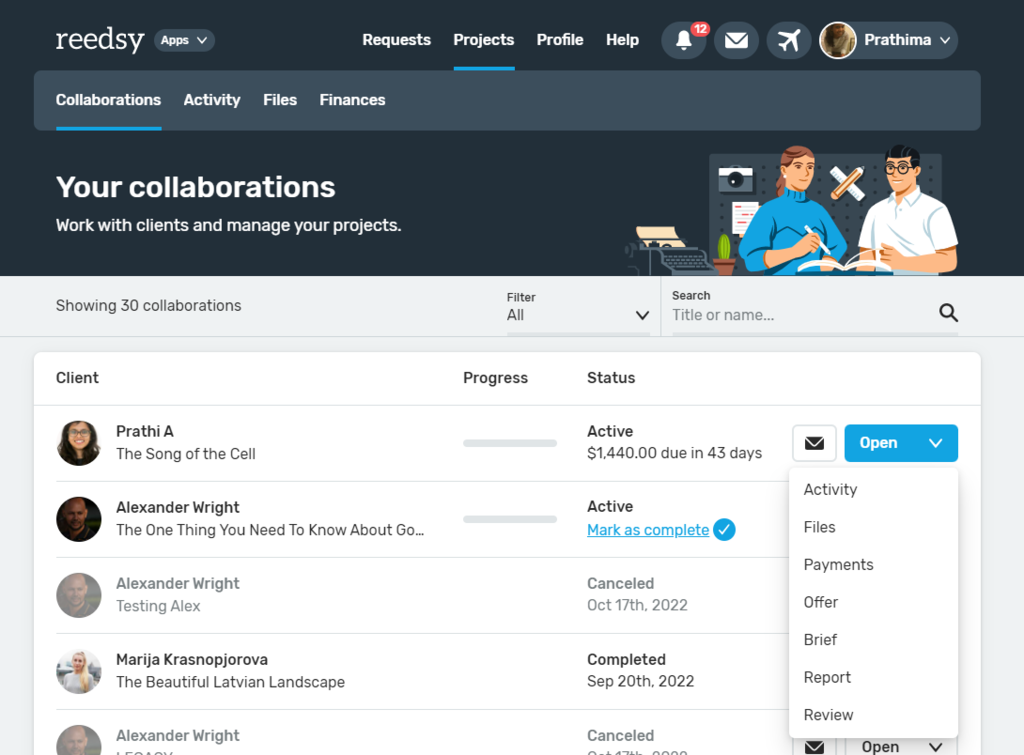Open the notifications bell icon
The width and height of the screenshot is (1024, 755).
click(684, 40)
